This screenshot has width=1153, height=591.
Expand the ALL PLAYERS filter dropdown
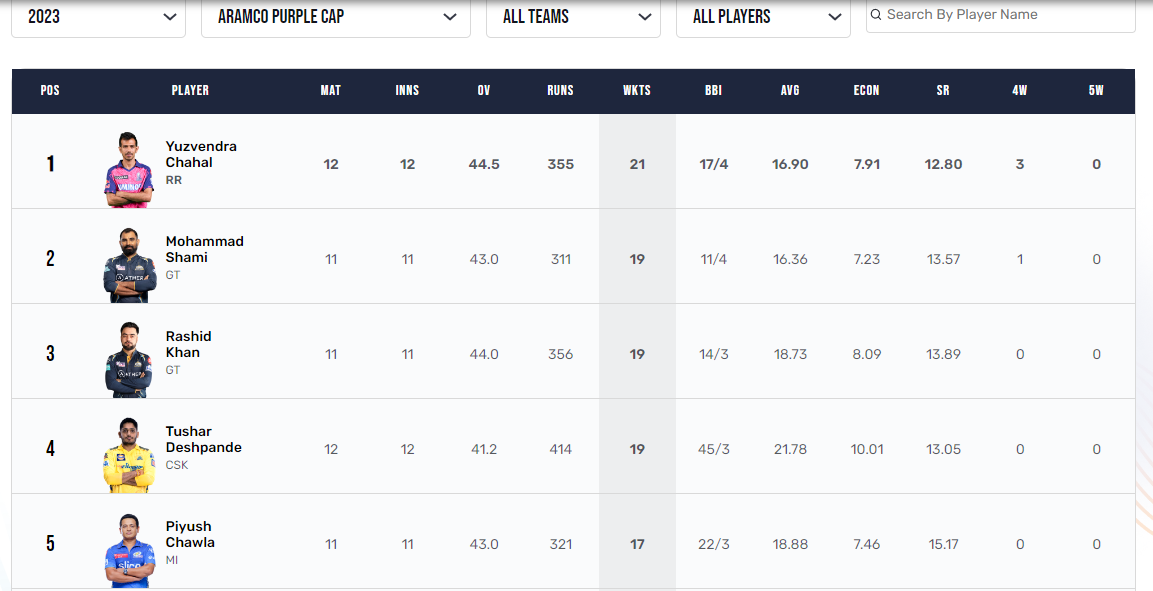[763, 15]
